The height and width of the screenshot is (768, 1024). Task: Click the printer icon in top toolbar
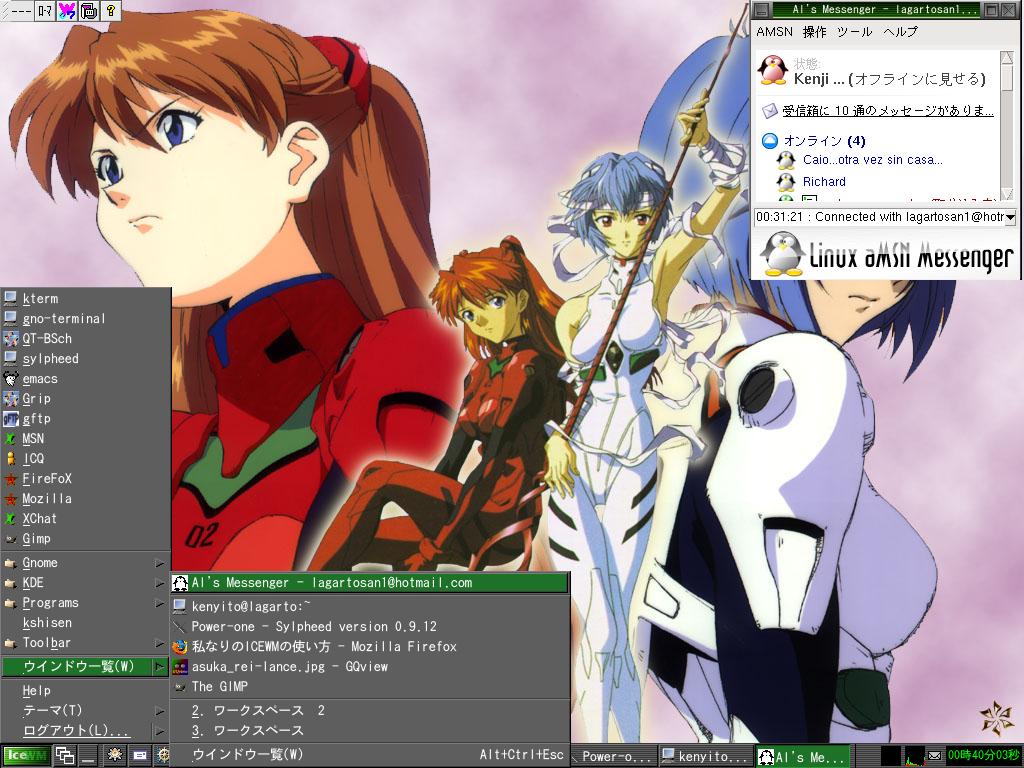[x=89, y=11]
